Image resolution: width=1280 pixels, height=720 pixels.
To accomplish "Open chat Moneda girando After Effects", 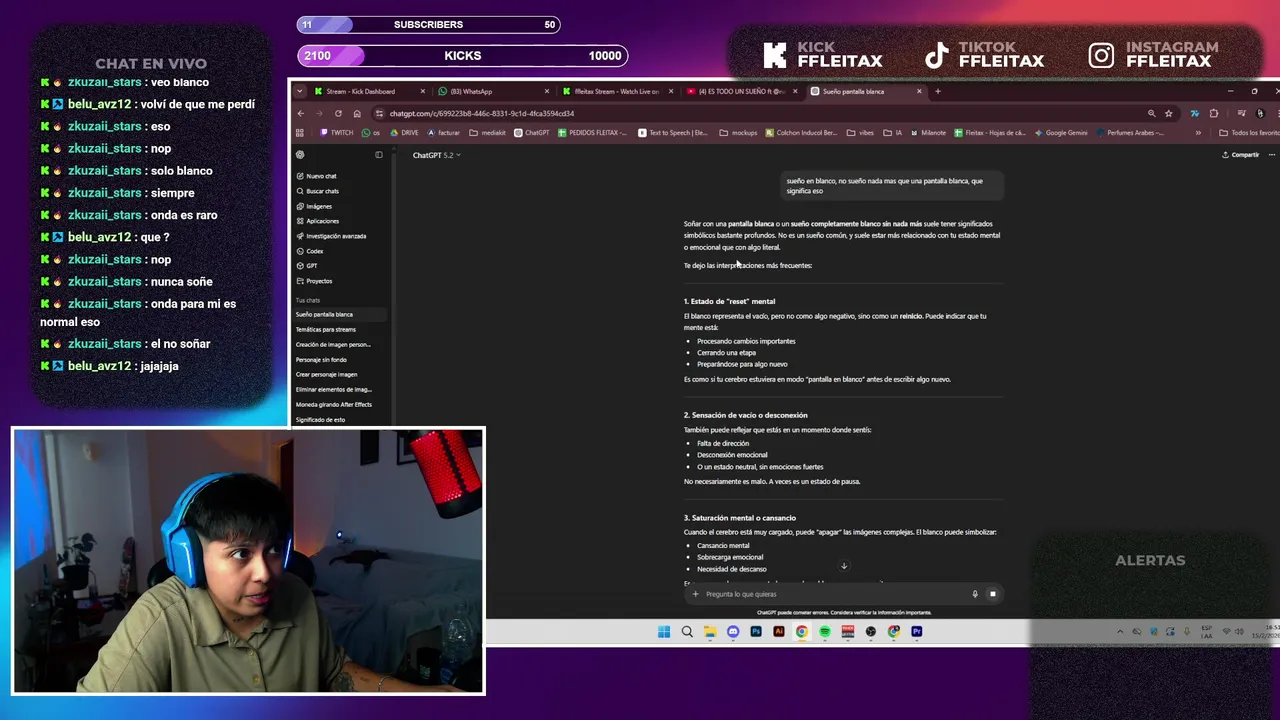I will (333, 404).
